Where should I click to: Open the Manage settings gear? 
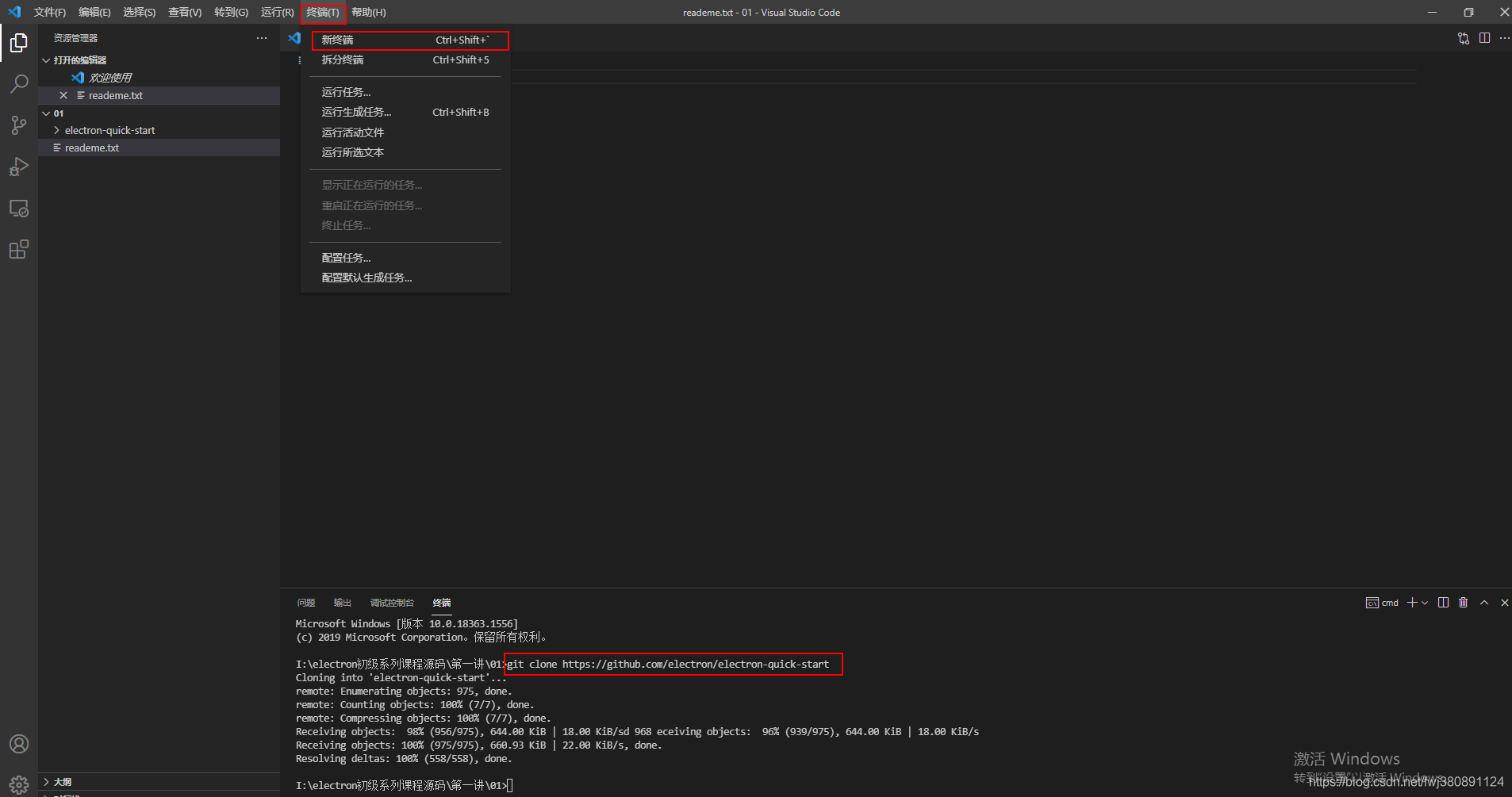18,784
